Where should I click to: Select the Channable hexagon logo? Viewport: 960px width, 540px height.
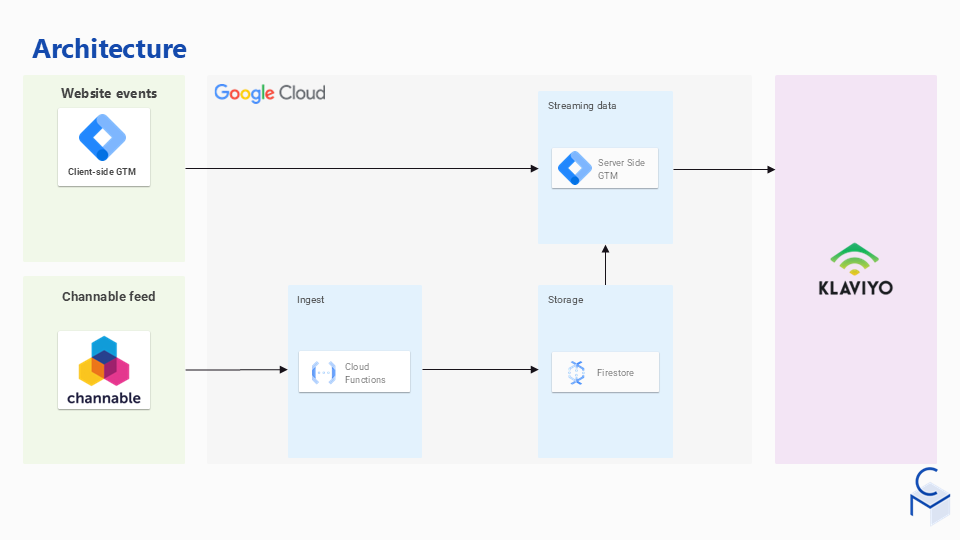[104, 361]
